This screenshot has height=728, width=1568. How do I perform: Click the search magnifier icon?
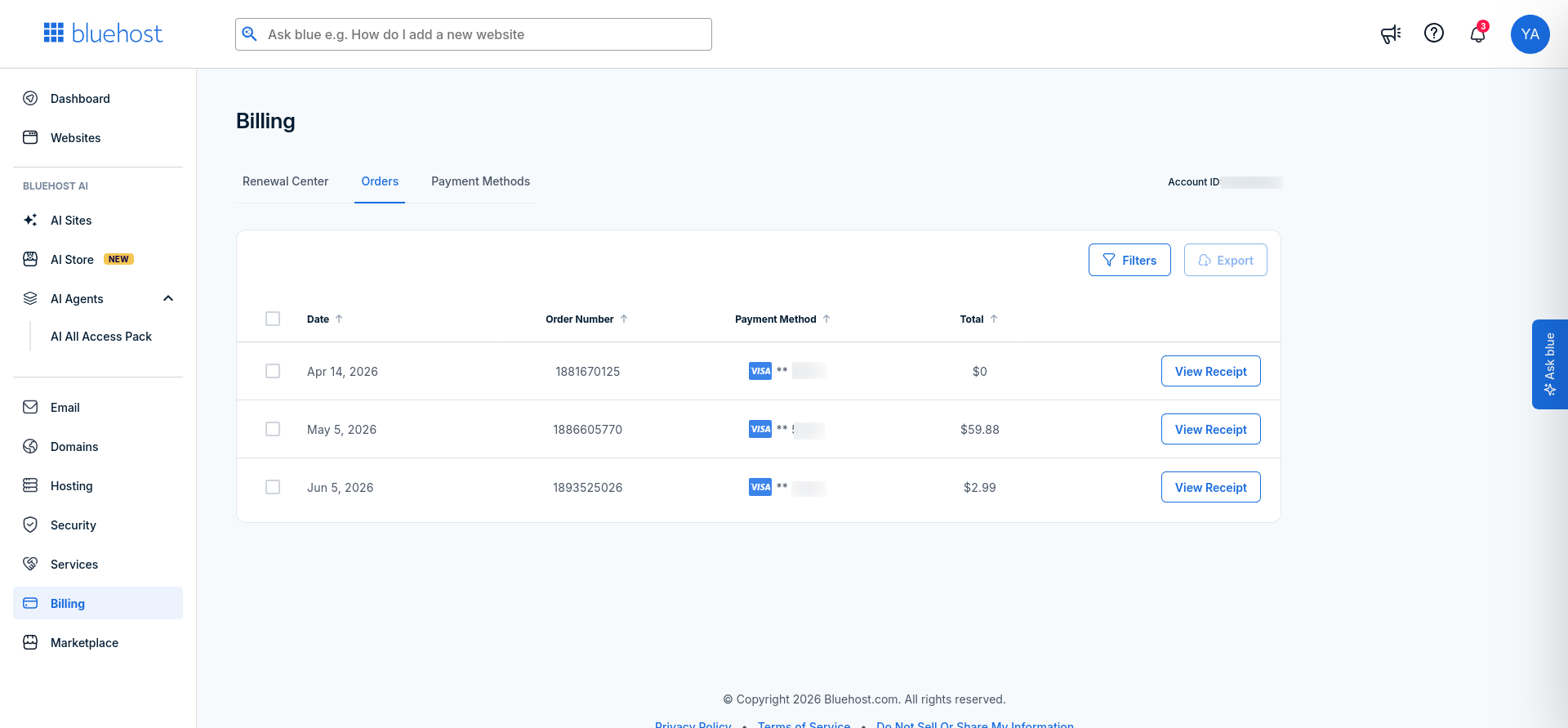point(250,34)
